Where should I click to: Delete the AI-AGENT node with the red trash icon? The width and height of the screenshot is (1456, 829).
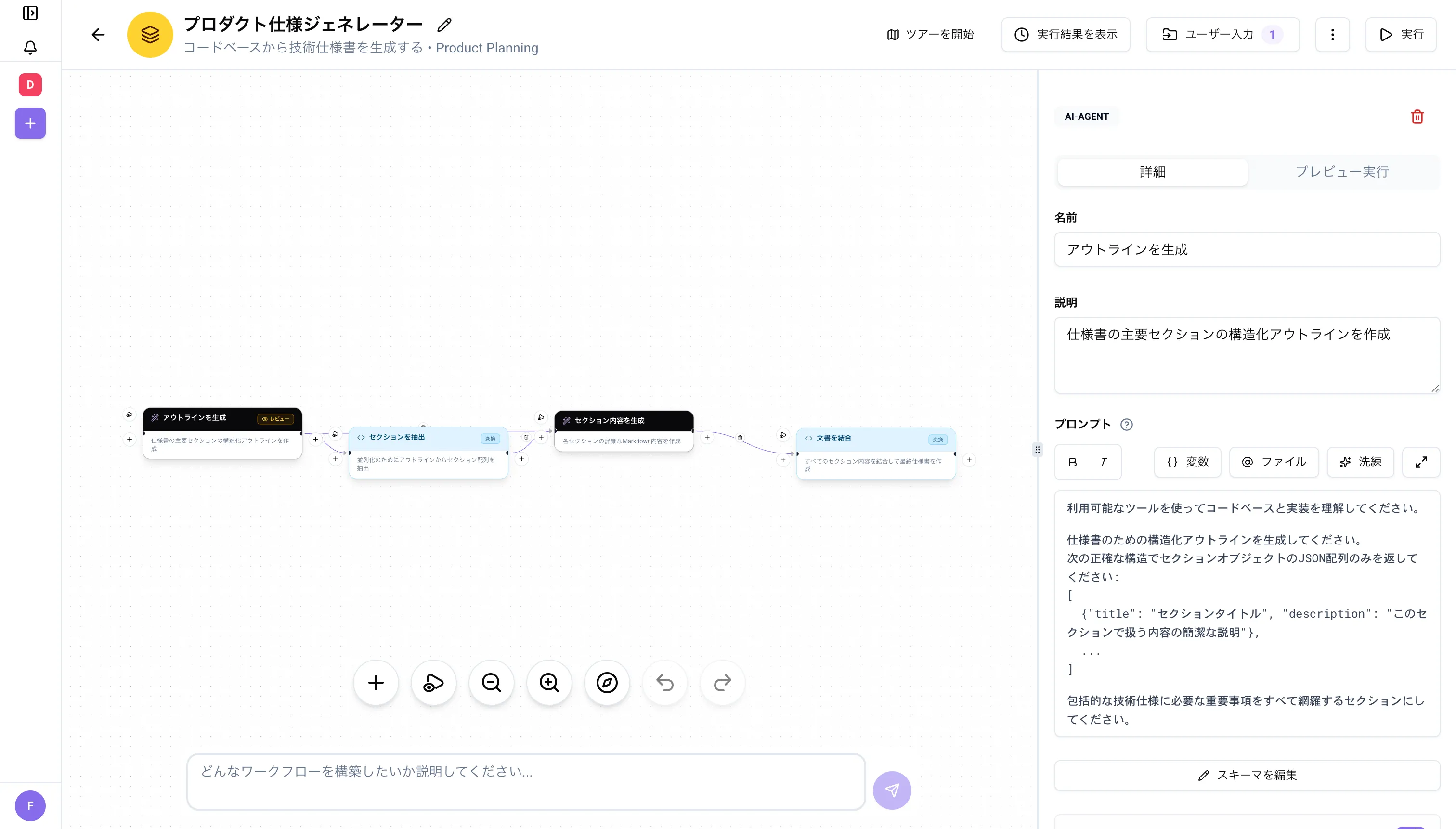[1417, 117]
